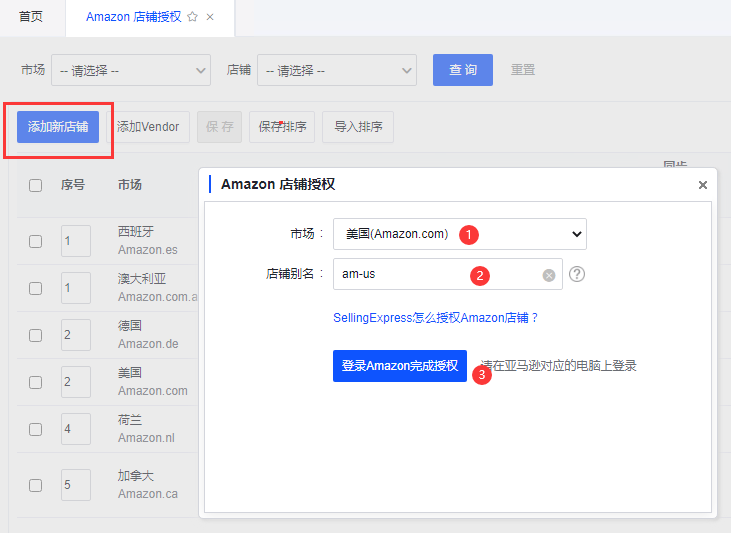
Task: Click the 查询 button
Action: tap(462, 70)
